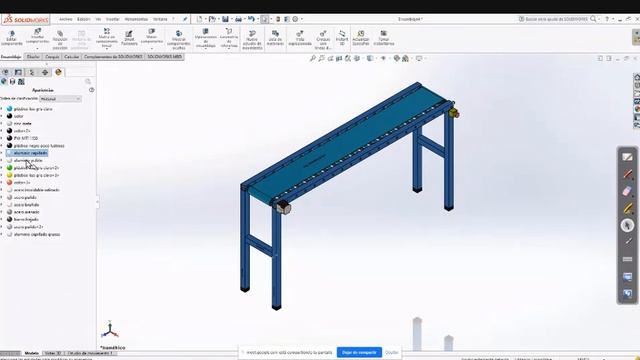Click the Dejar de compartir button

(x=359, y=352)
